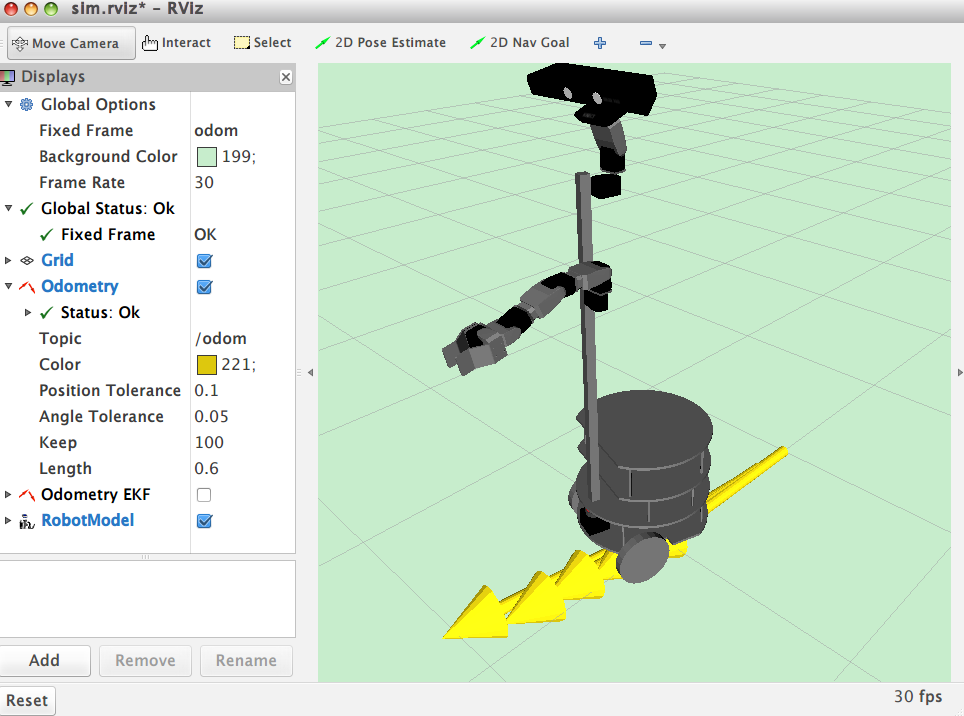Pick the 2D Nav Goal tool
964x716 pixels.
[520, 43]
